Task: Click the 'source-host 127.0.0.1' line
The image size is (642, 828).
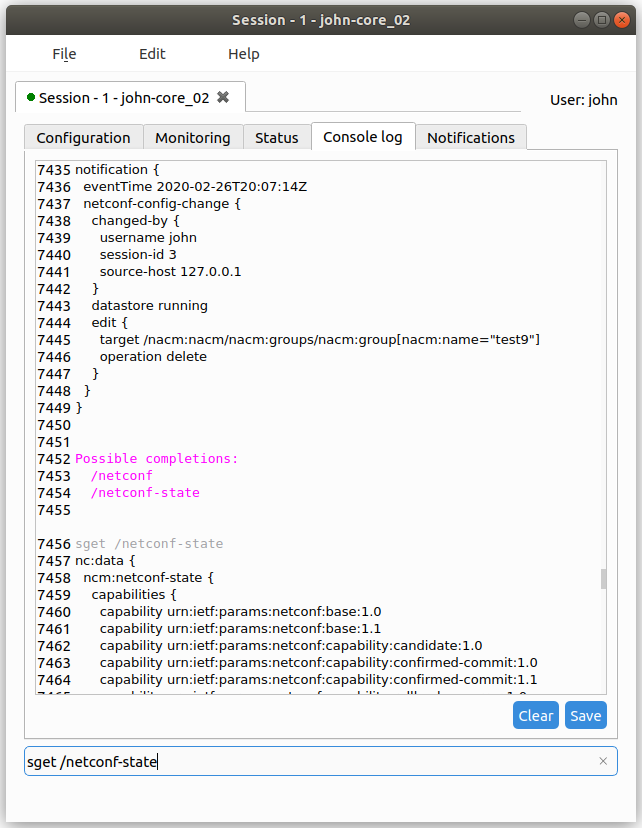Action: point(170,271)
